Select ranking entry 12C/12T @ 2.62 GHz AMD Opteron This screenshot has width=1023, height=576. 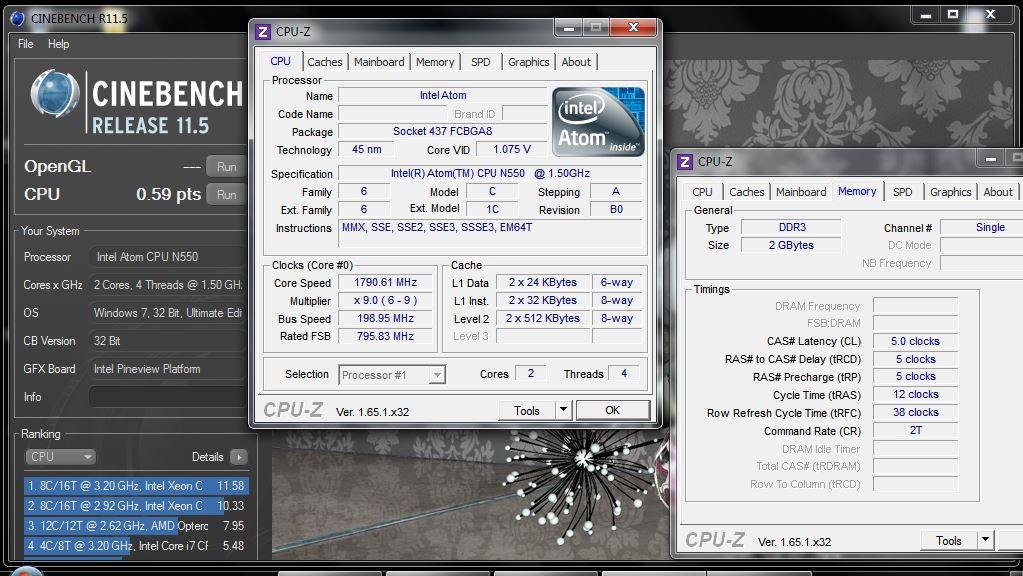tap(136, 526)
